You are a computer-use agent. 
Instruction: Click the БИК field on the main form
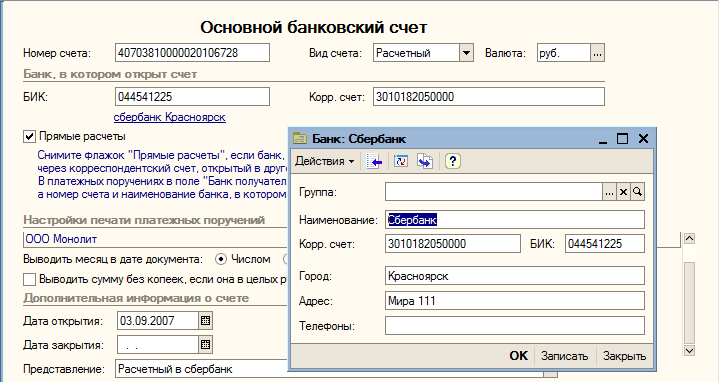(192, 97)
